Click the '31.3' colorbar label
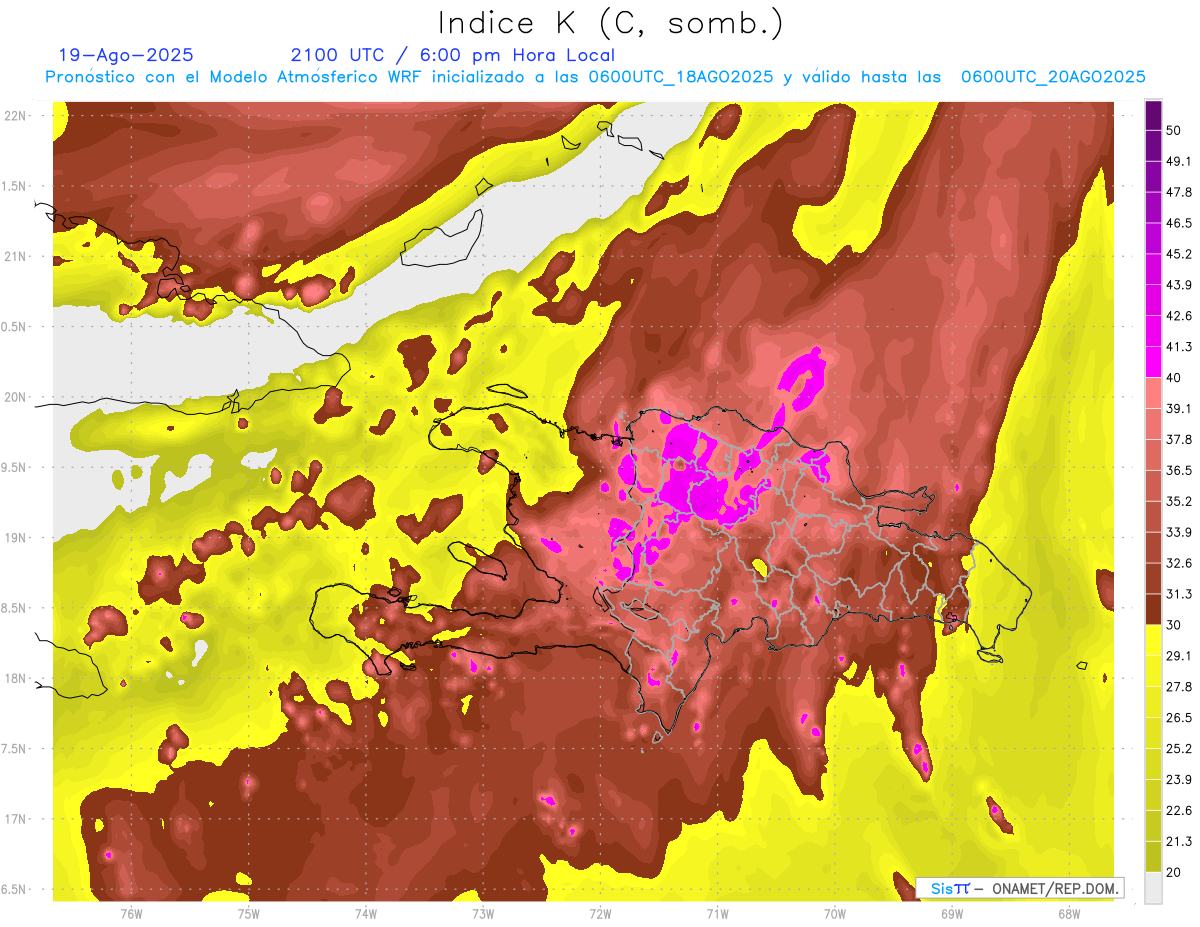1200x927 pixels. [1178, 594]
